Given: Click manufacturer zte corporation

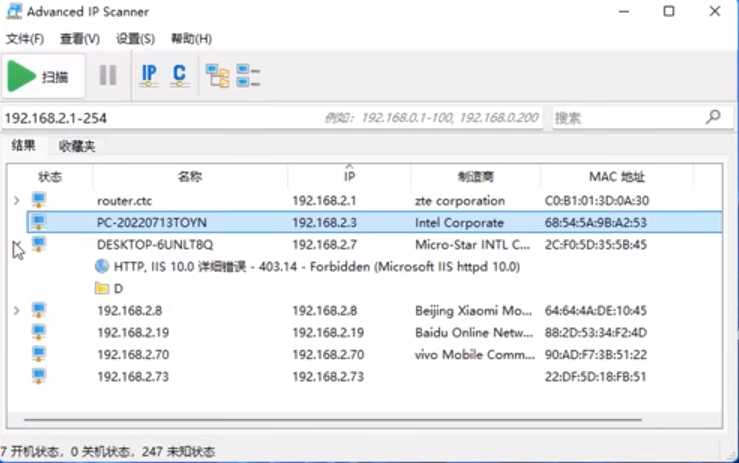Looking at the screenshot, I should coord(460,201).
